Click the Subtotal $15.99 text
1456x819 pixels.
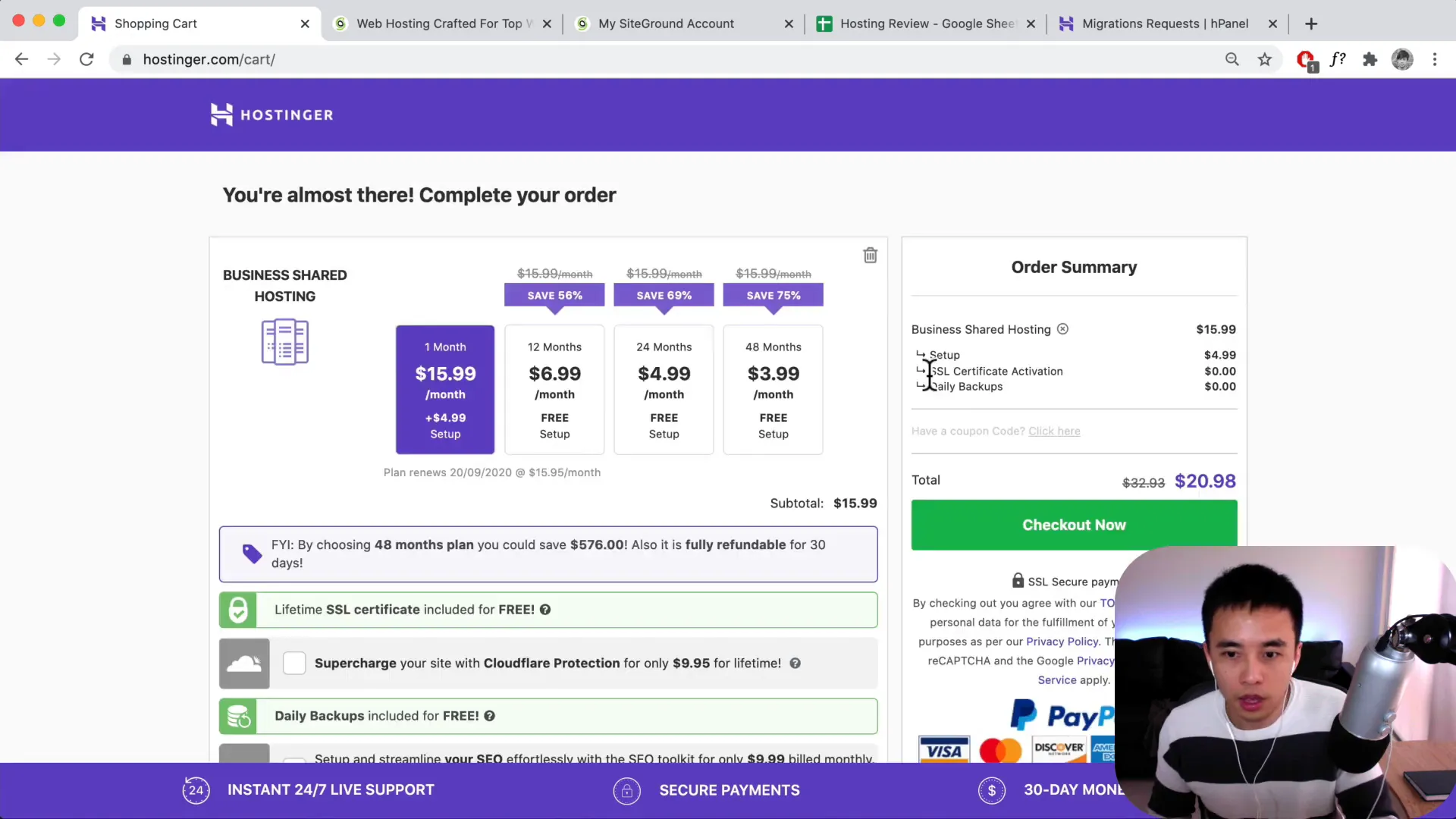tap(824, 504)
